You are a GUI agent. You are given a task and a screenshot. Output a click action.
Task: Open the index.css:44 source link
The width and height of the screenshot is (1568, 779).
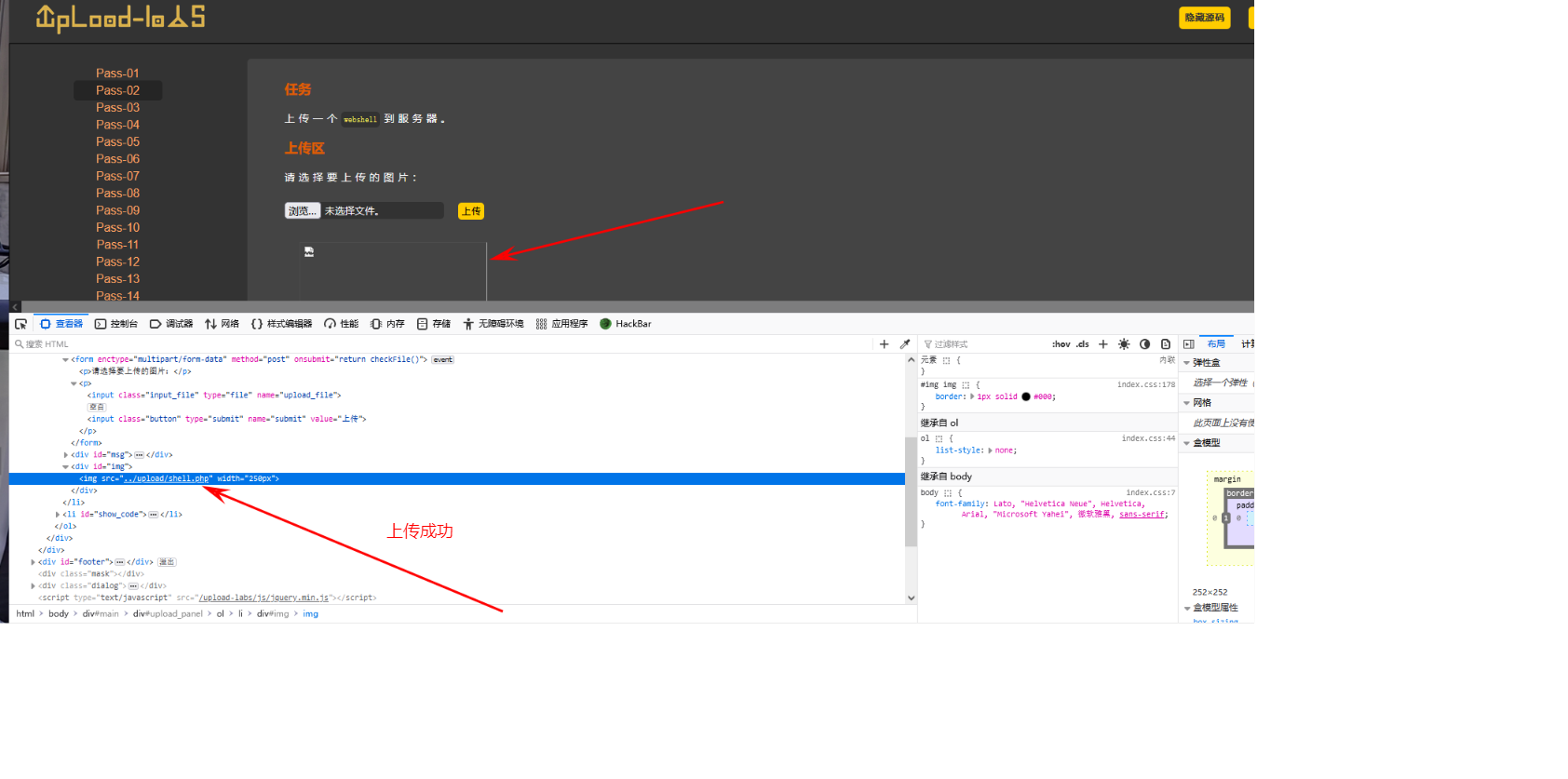pos(1148,438)
